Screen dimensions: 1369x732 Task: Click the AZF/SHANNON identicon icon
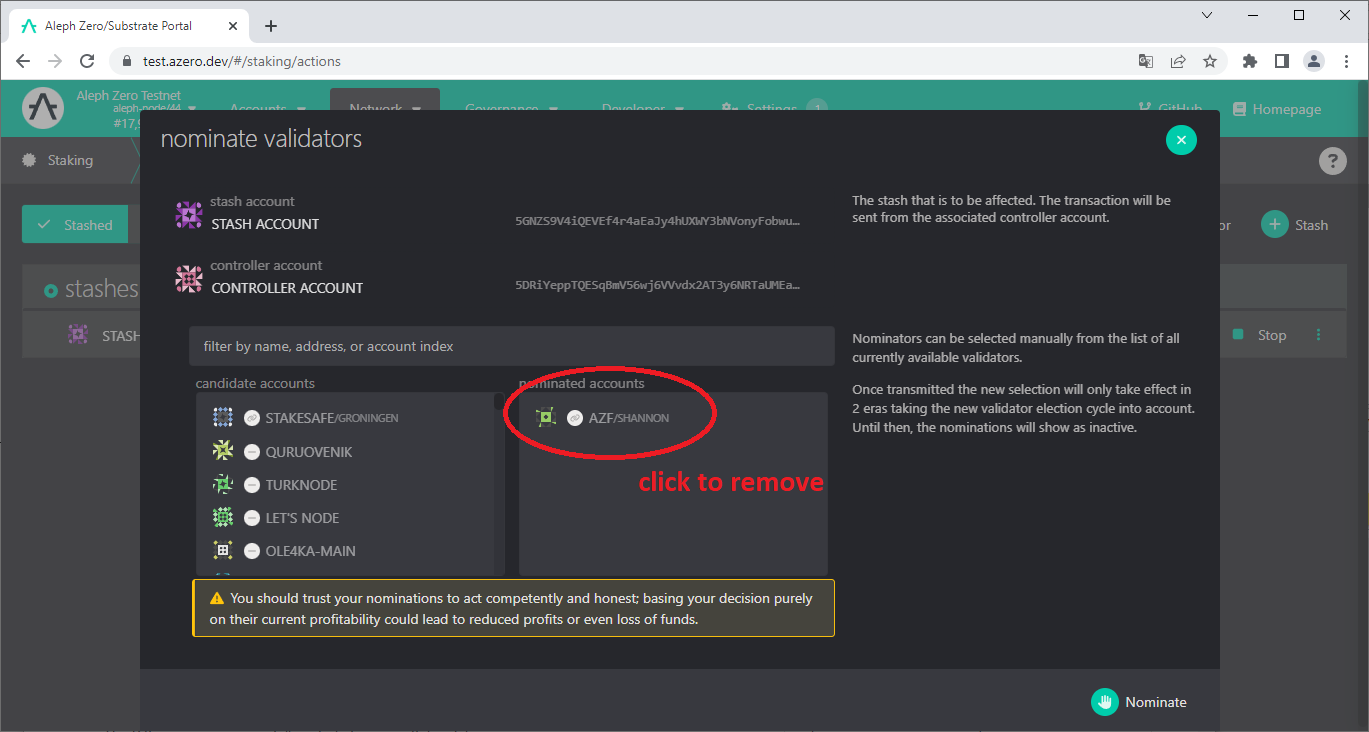[546, 418]
